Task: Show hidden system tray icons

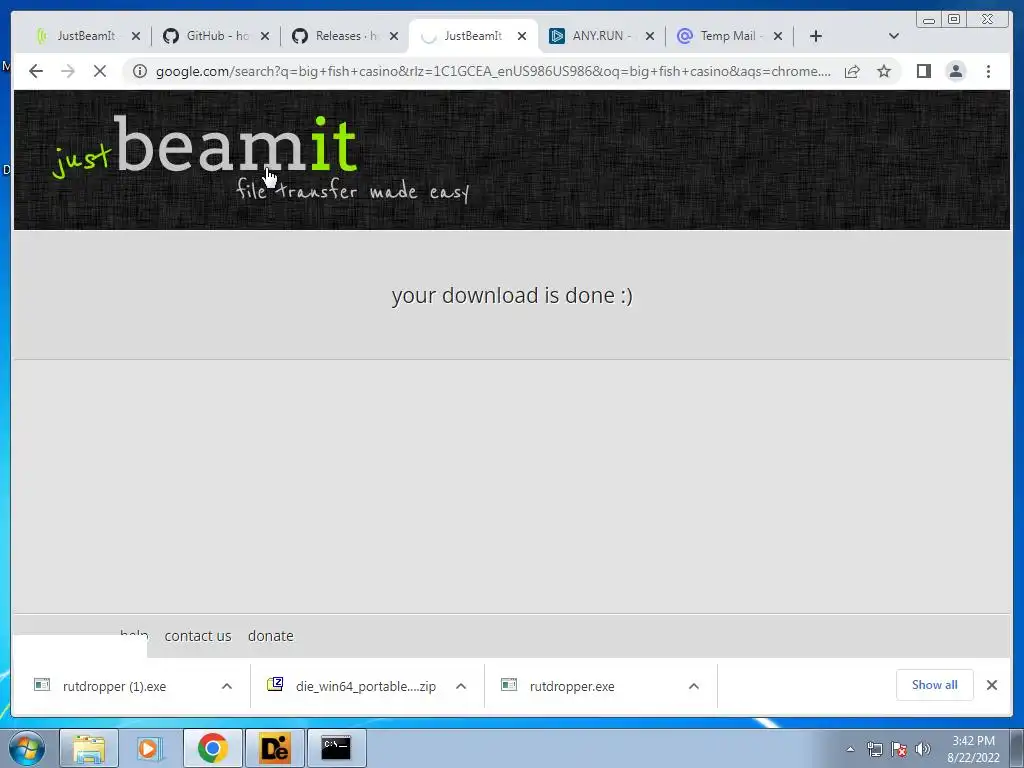Action: (850, 749)
